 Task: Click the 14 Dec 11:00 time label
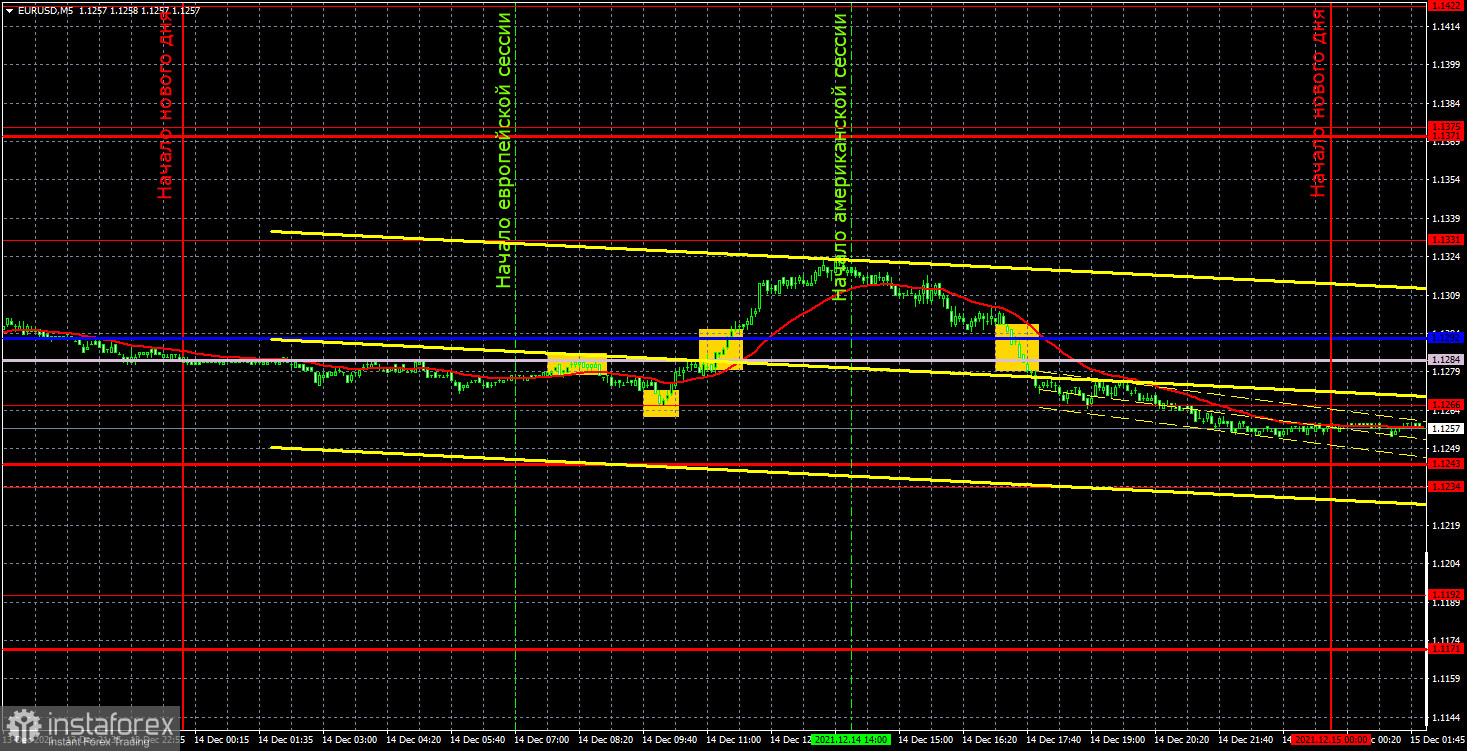(x=735, y=740)
